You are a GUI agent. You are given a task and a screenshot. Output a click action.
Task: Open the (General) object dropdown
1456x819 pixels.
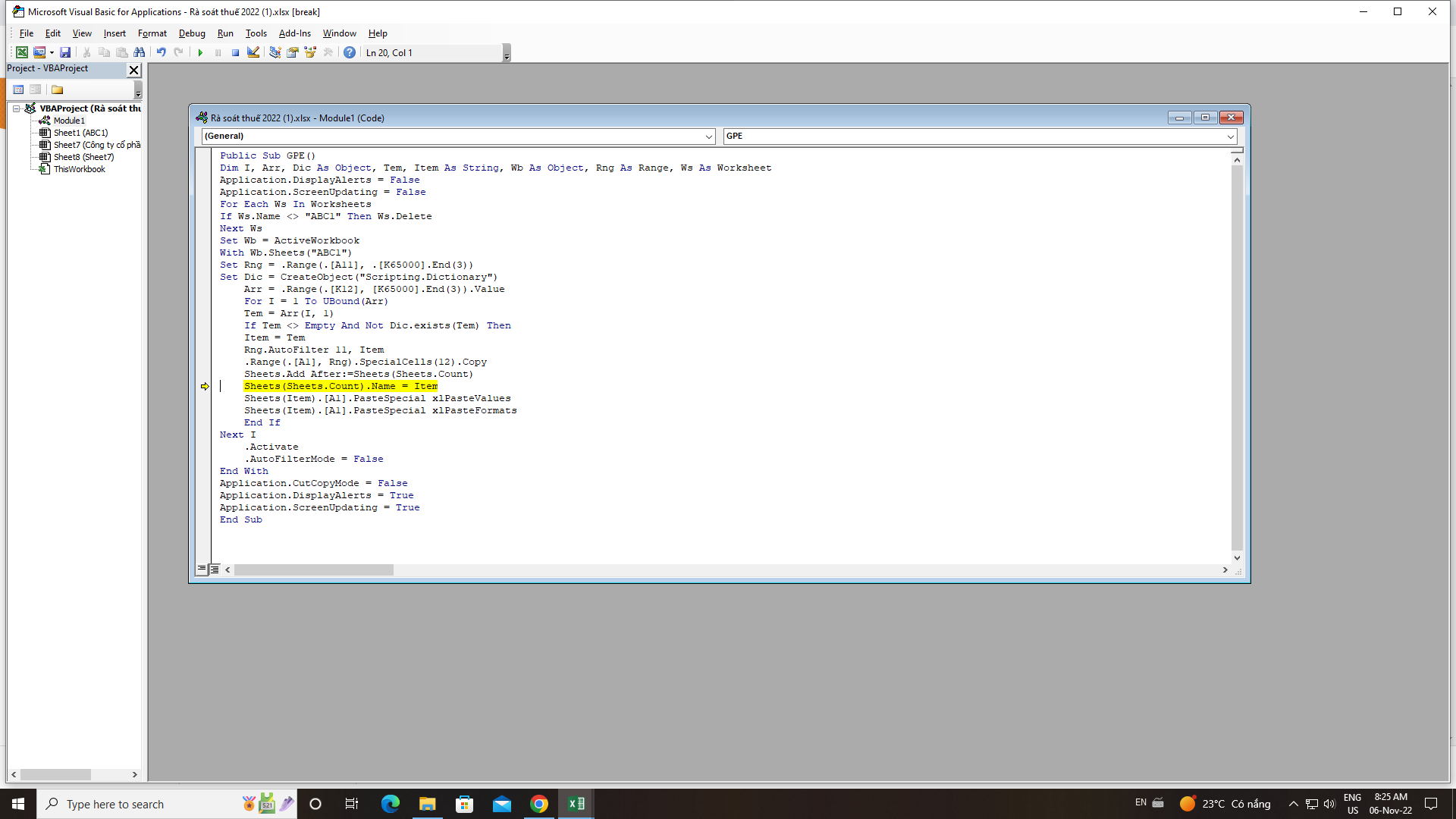(x=709, y=136)
